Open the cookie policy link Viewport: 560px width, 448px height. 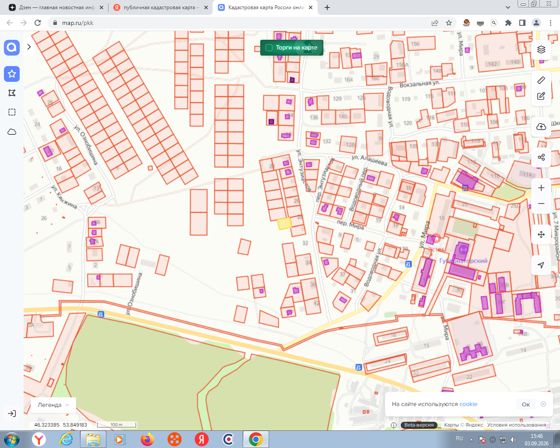(x=468, y=404)
